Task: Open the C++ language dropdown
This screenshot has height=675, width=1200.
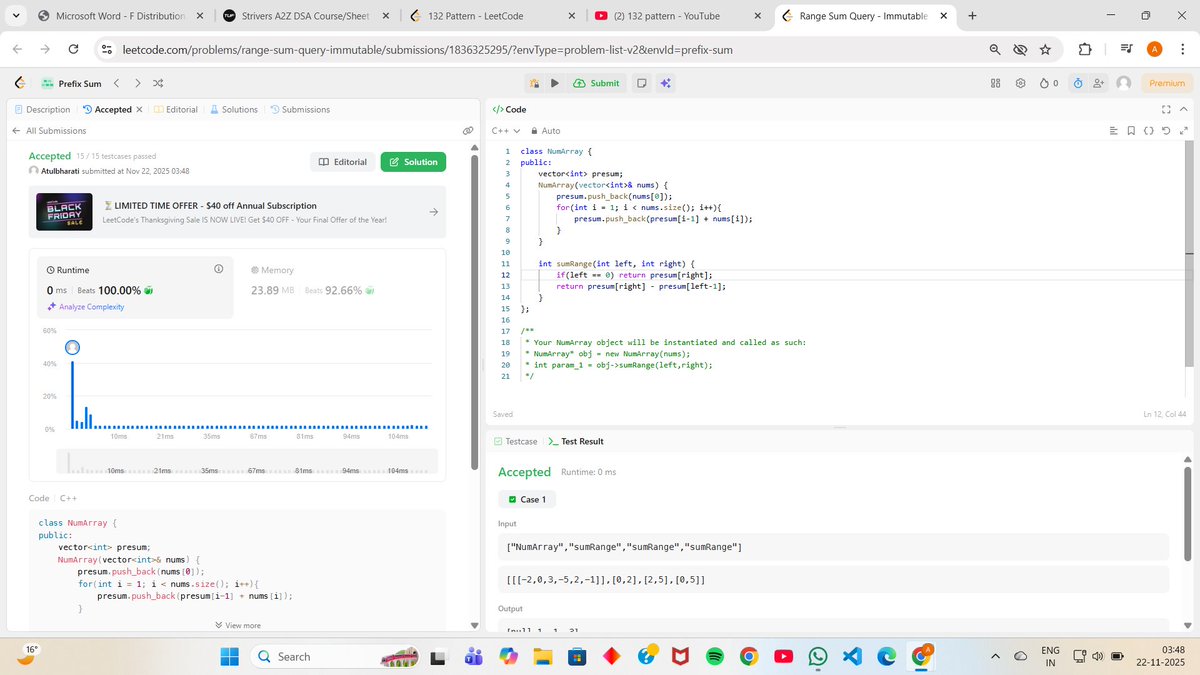Action: point(502,130)
